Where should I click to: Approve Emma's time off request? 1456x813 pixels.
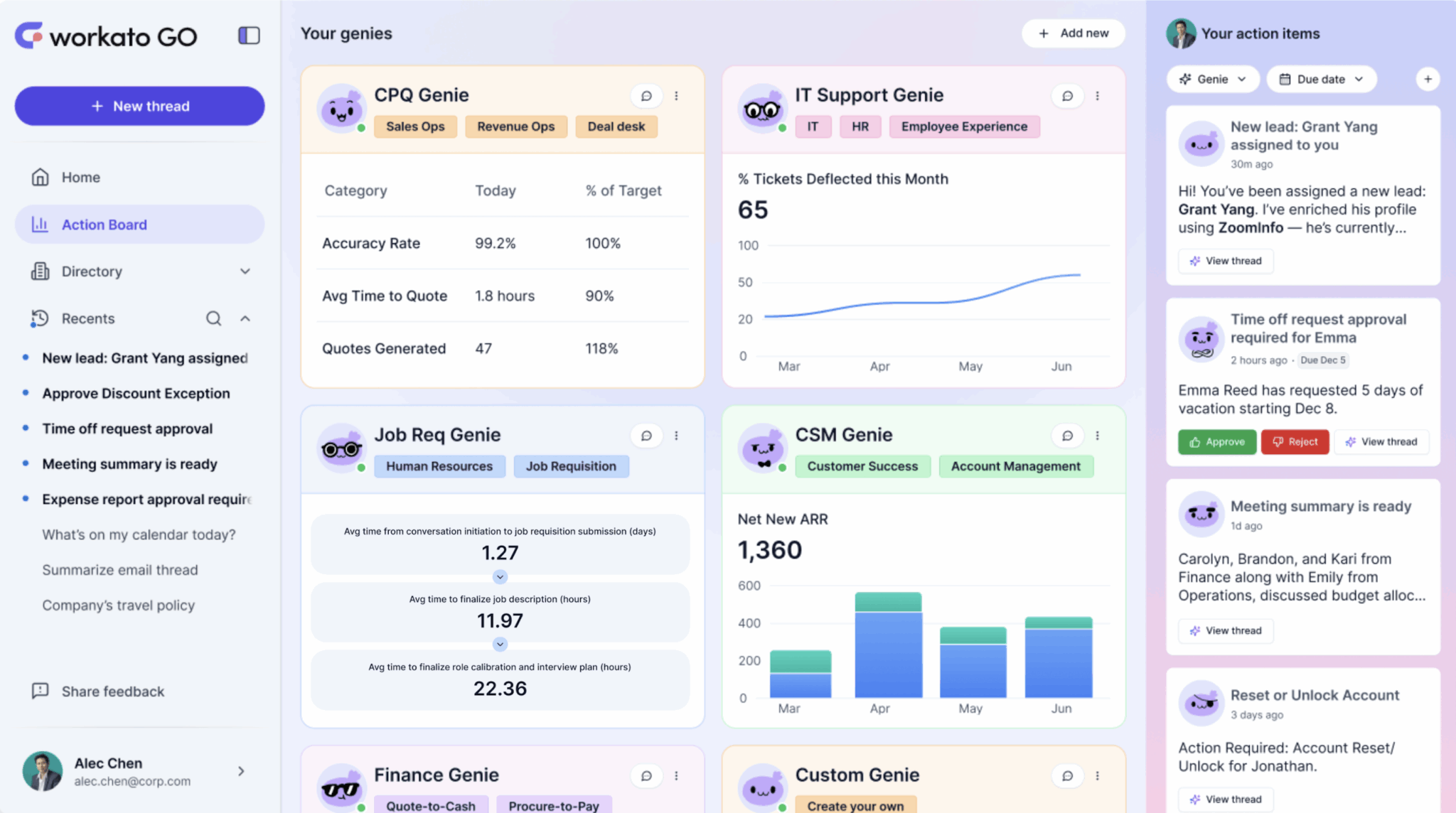1217,442
